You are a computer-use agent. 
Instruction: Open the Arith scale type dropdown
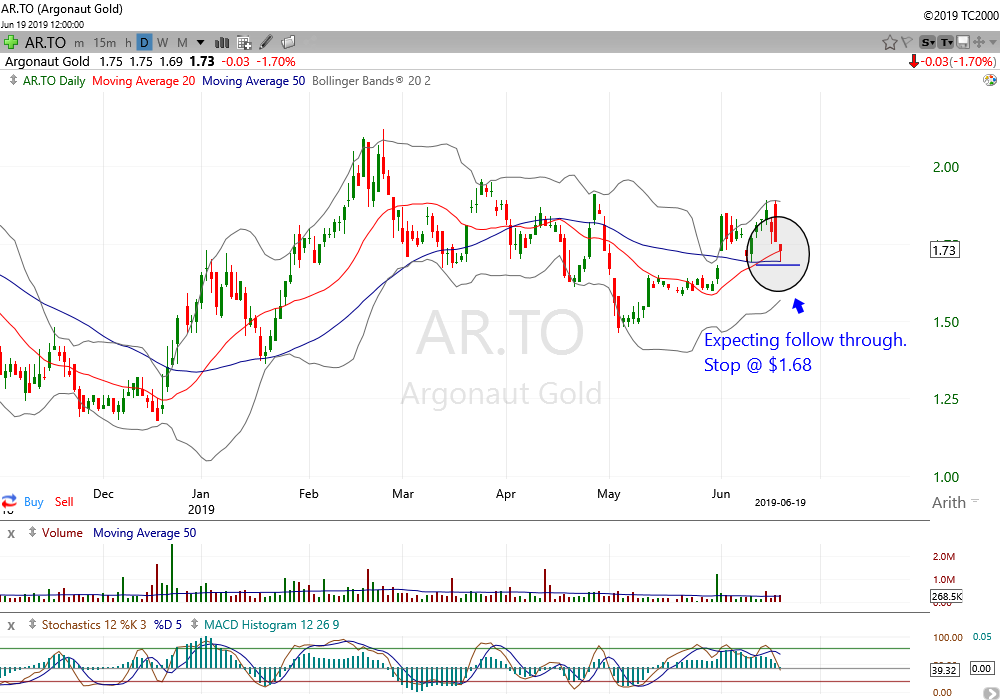[x=955, y=502]
